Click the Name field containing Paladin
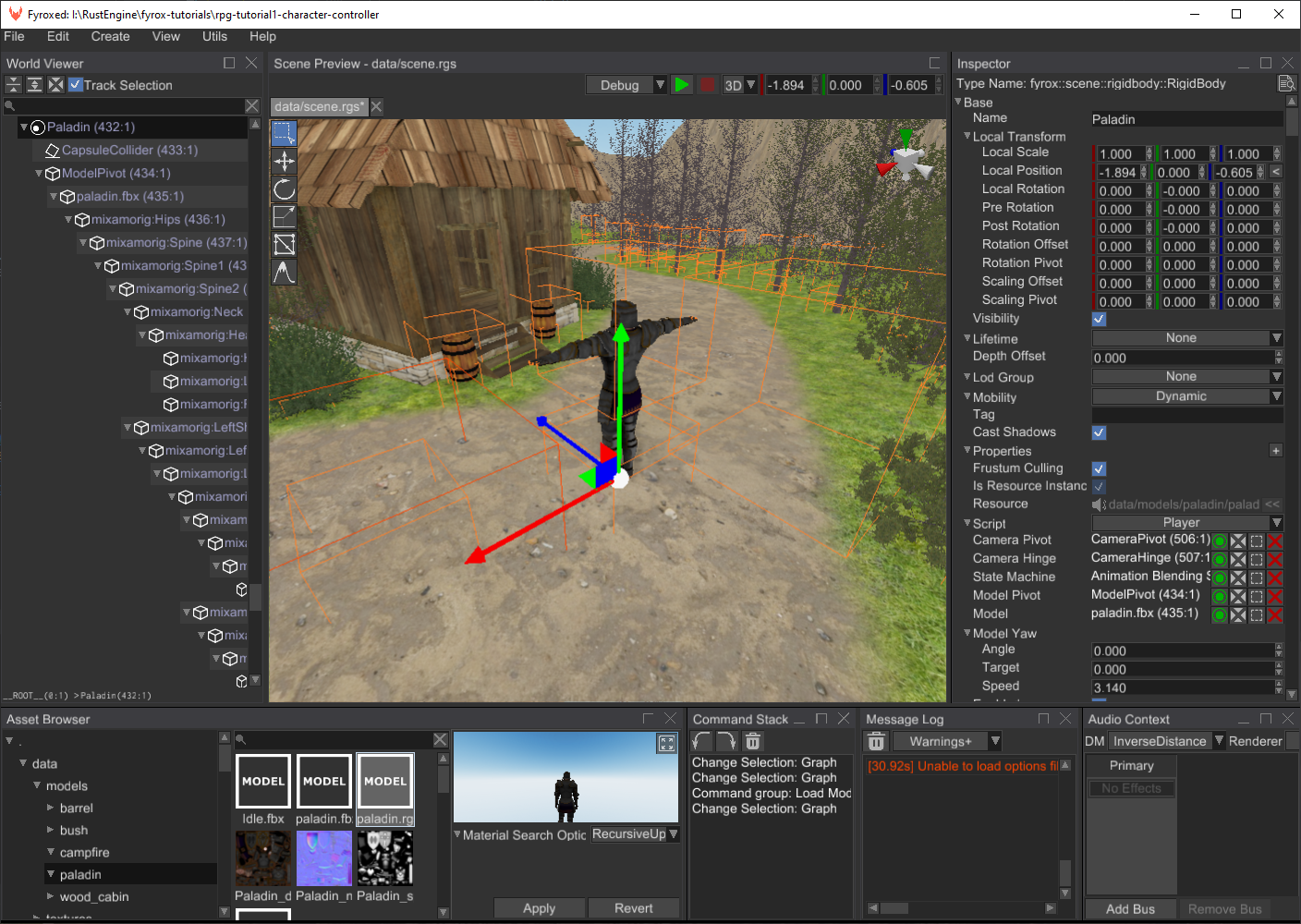1301x924 pixels. click(1187, 119)
